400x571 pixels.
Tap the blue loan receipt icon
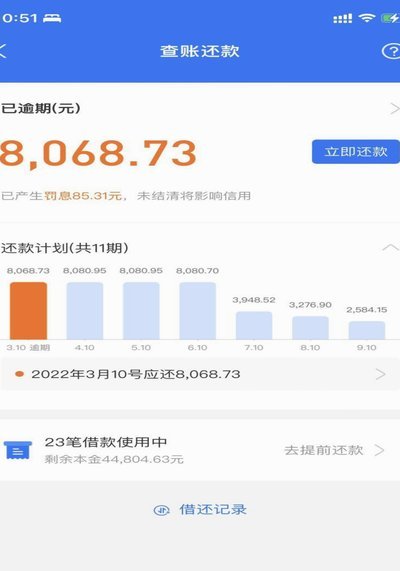point(18,450)
